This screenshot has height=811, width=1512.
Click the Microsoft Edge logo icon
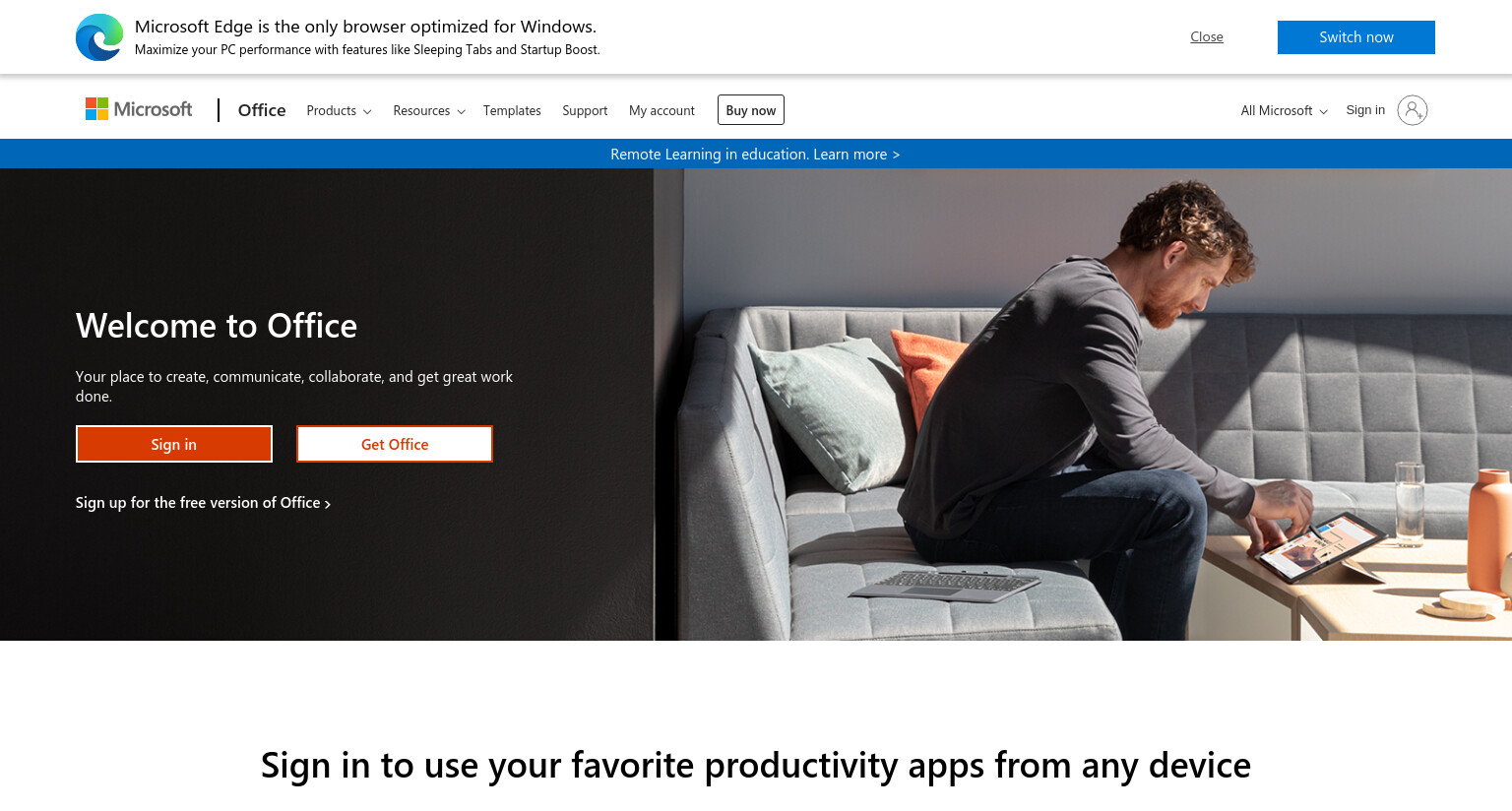pyautogui.click(x=99, y=37)
